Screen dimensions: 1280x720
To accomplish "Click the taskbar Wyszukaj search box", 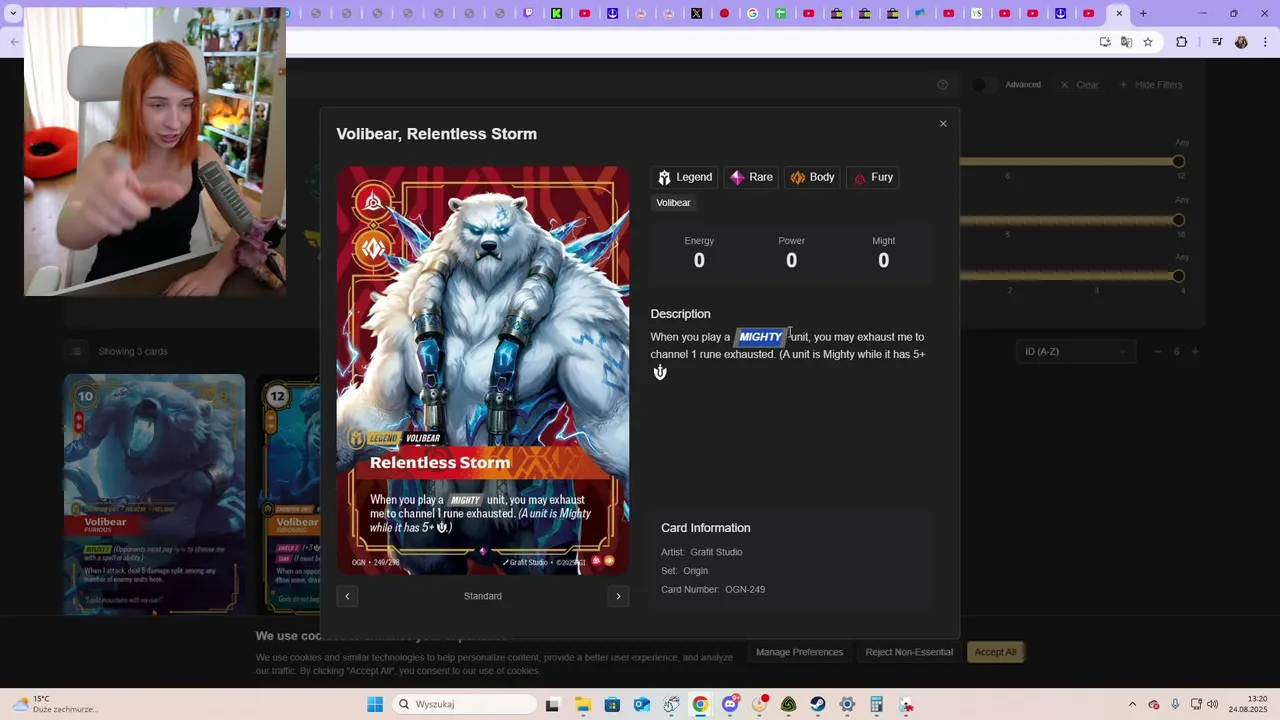I will click(465, 705).
